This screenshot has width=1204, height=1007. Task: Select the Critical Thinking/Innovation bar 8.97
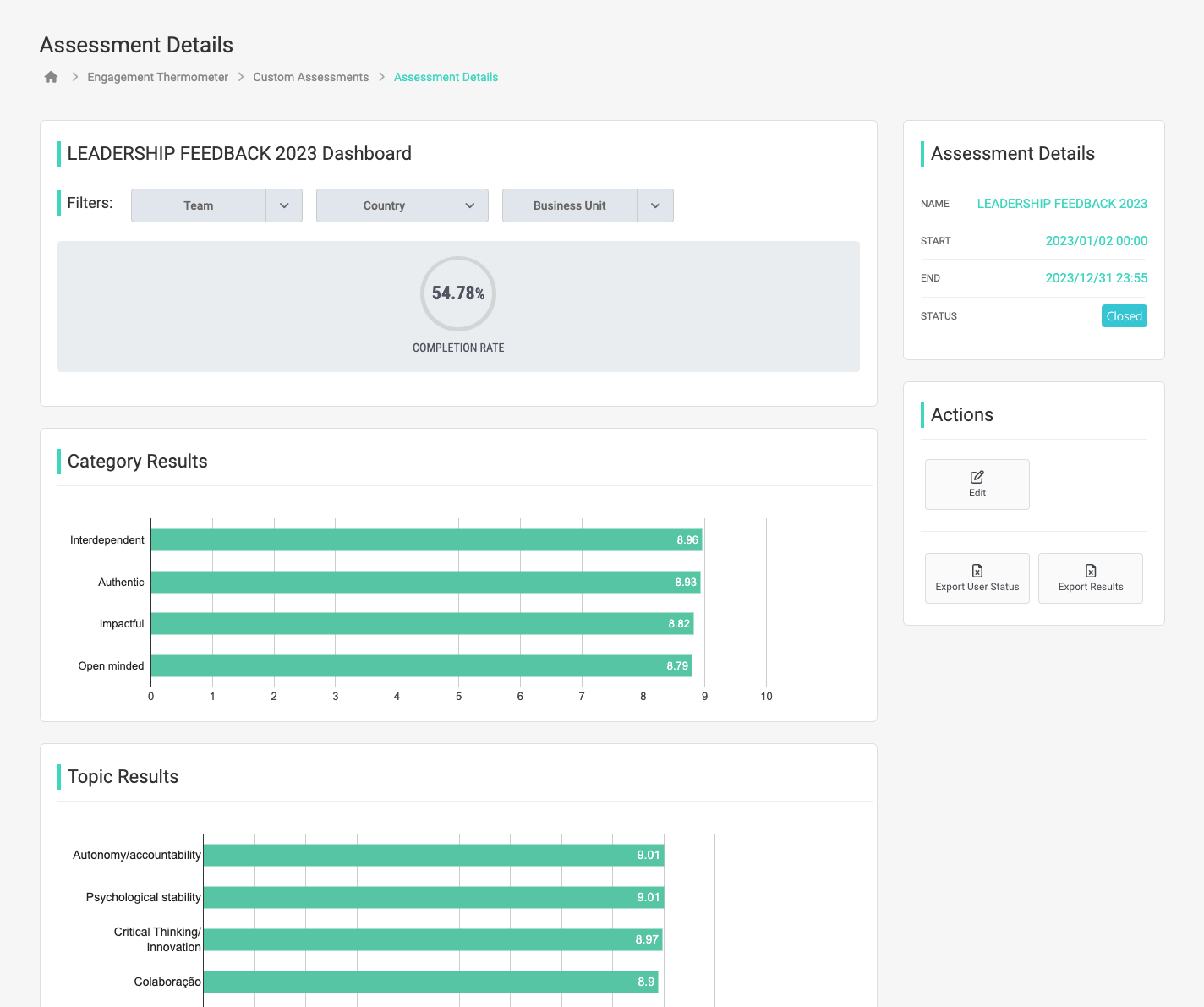[433, 939]
